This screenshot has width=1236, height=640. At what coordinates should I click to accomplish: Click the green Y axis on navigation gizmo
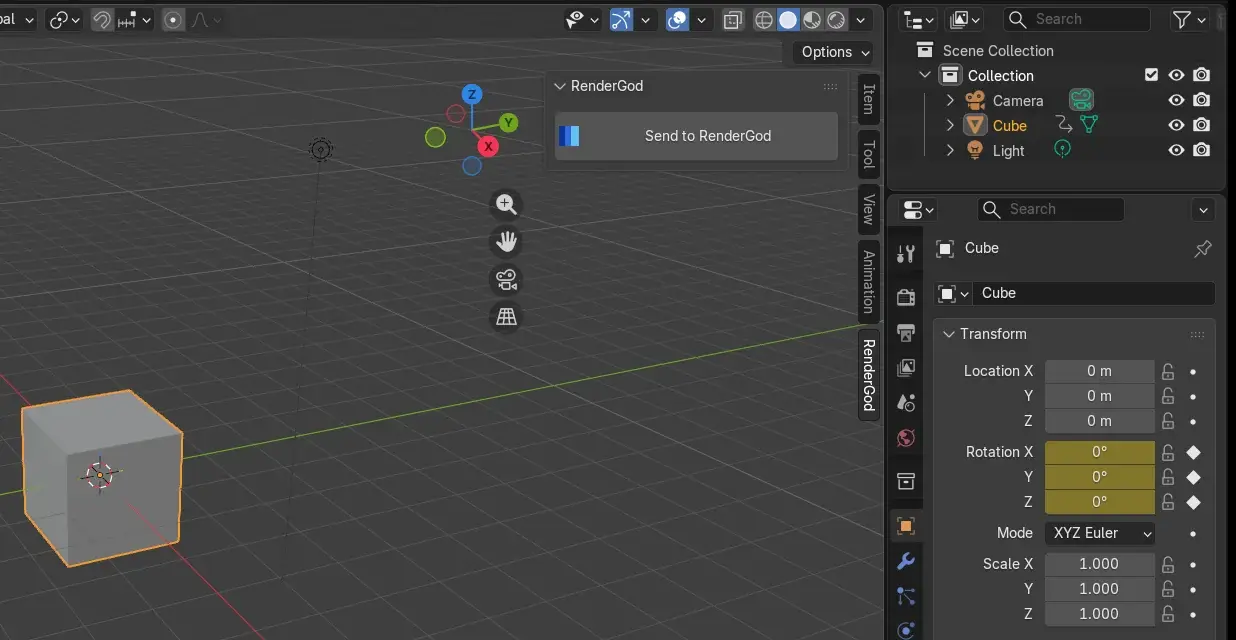[x=509, y=123]
